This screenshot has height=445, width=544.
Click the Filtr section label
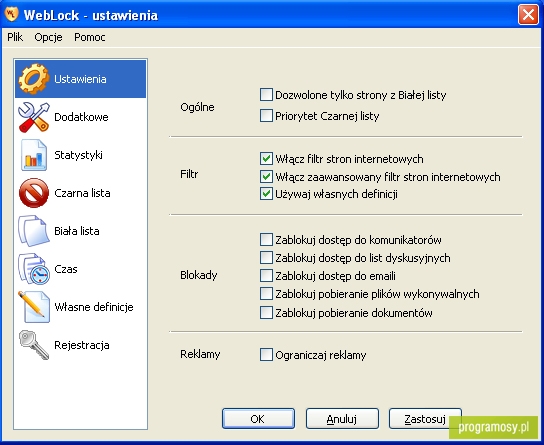point(189,174)
